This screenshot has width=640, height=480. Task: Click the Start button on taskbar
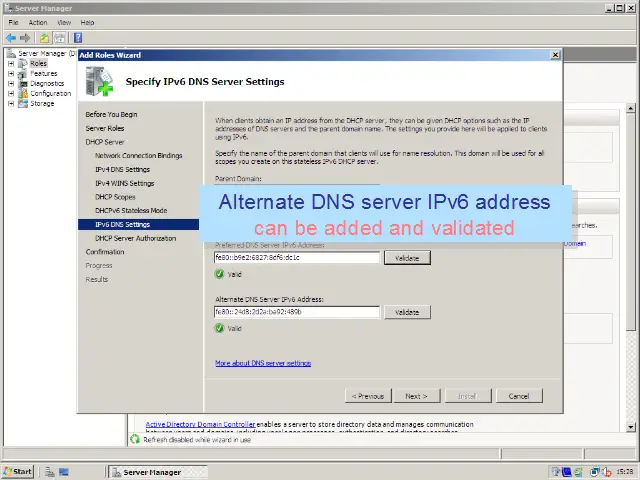pos(18,472)
